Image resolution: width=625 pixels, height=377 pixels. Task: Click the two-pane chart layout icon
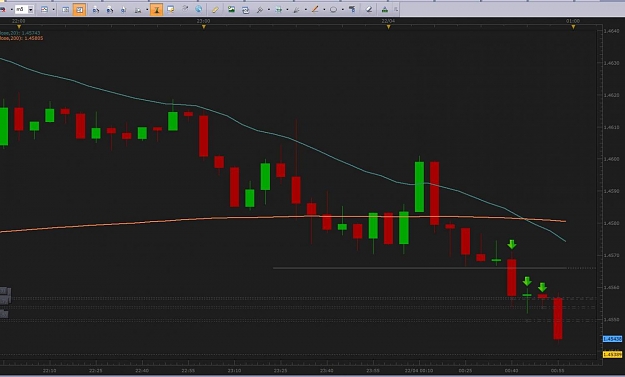pyautogui.click(x=66, y=9)
